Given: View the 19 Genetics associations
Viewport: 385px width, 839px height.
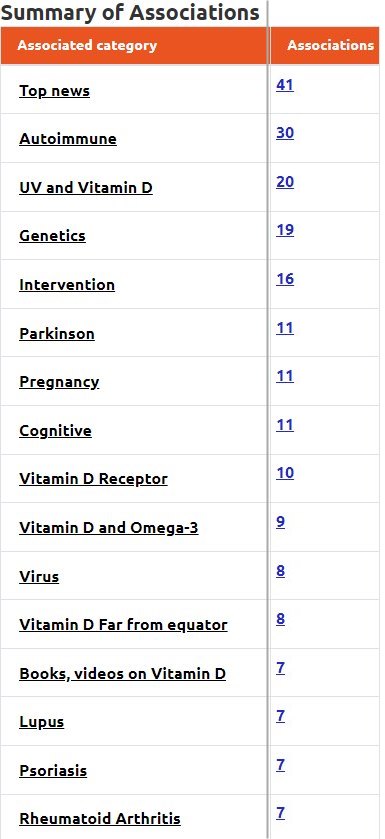Looking at the screenshot, I should 285,230.
